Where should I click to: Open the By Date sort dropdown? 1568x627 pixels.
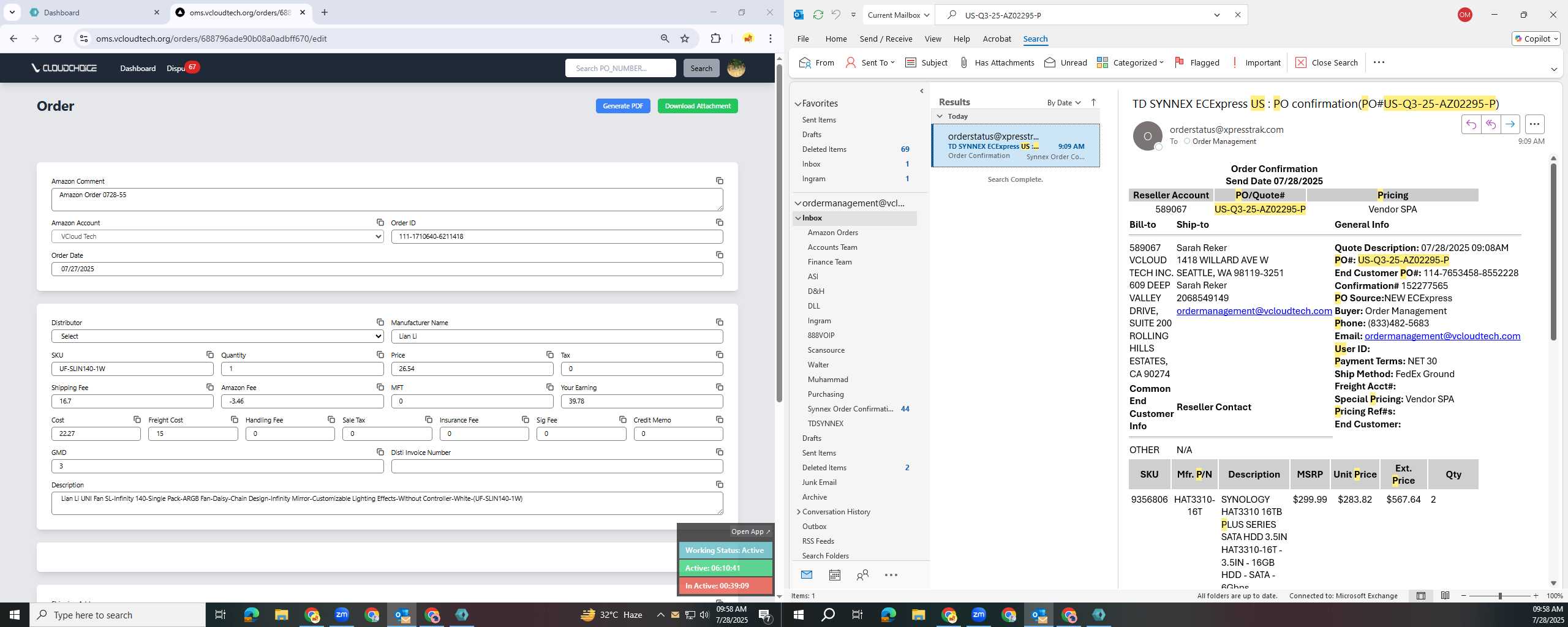[x=1064, y=102]
